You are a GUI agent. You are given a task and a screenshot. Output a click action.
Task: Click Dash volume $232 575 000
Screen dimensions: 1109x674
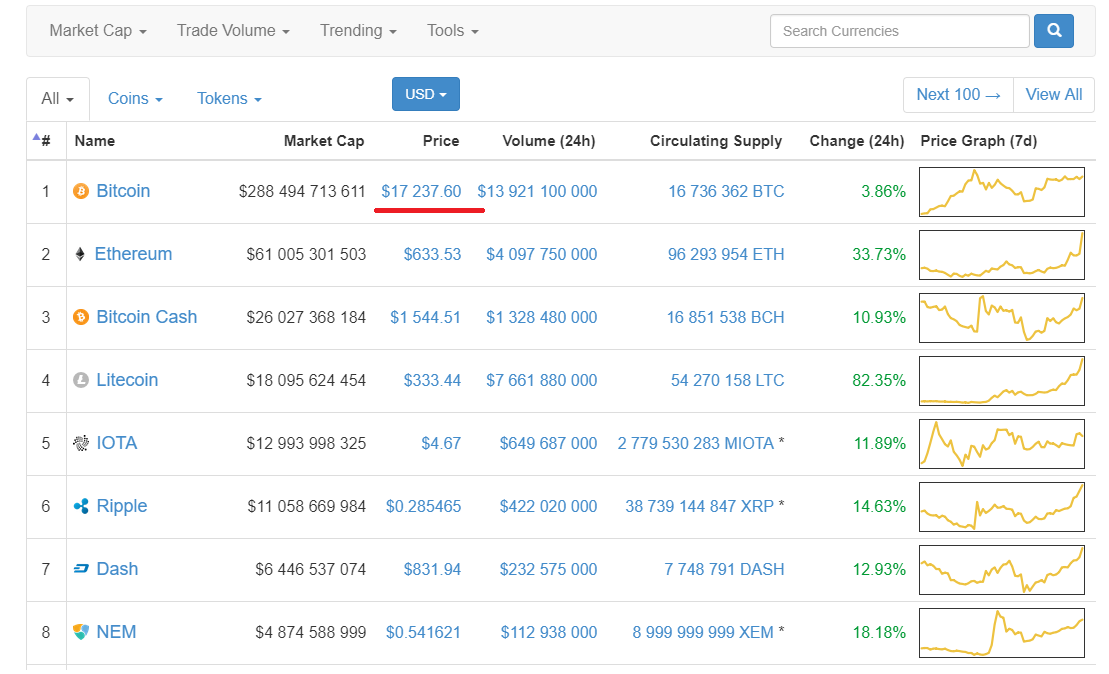(x=548, y=569)
